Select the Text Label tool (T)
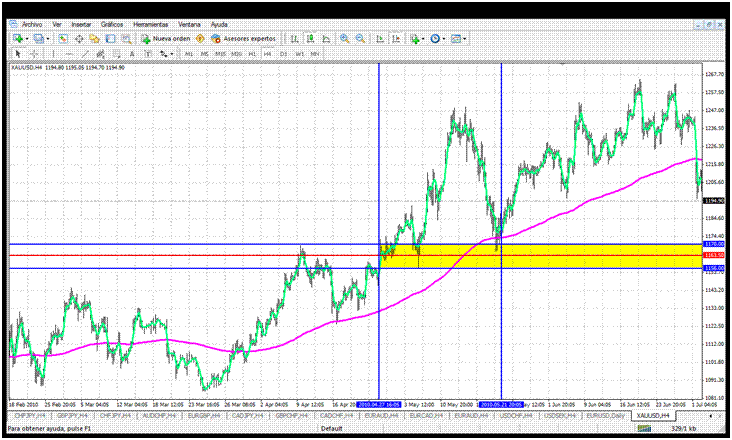The height and width of the screenshot is (440, 732). click(148, 54)
